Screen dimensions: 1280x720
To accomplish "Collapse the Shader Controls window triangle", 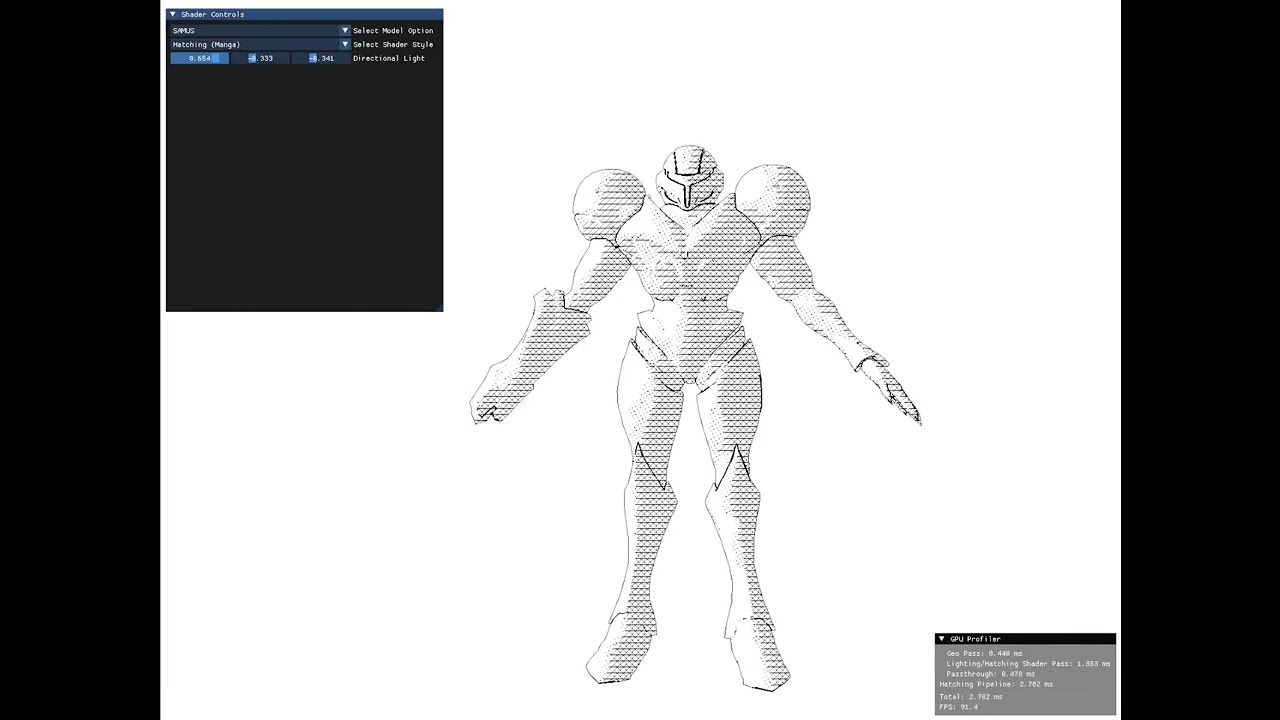I will [173, 14].
